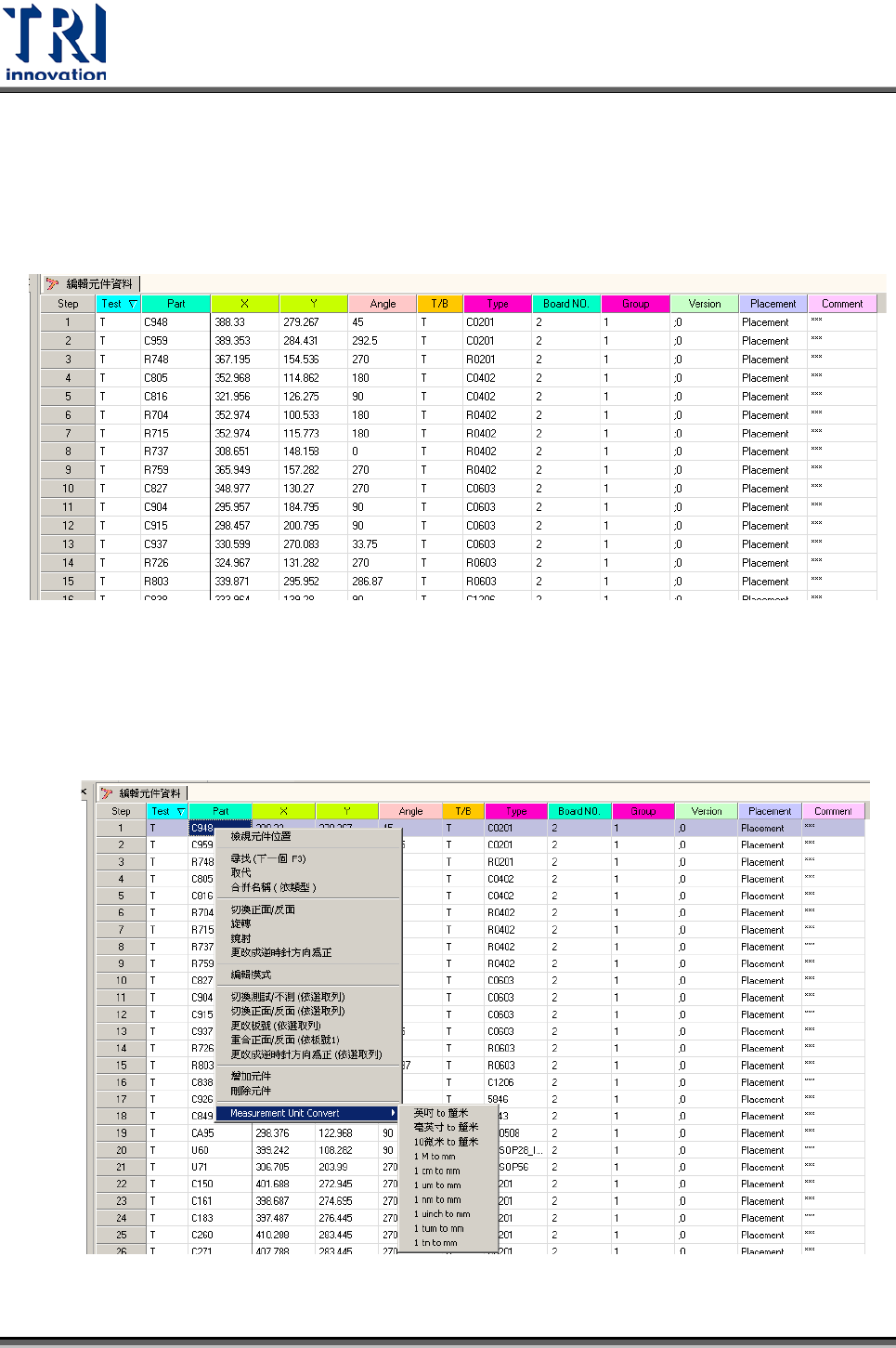Click the Angle column header in upper table
896x1348 pixels.
coord(383,304)
